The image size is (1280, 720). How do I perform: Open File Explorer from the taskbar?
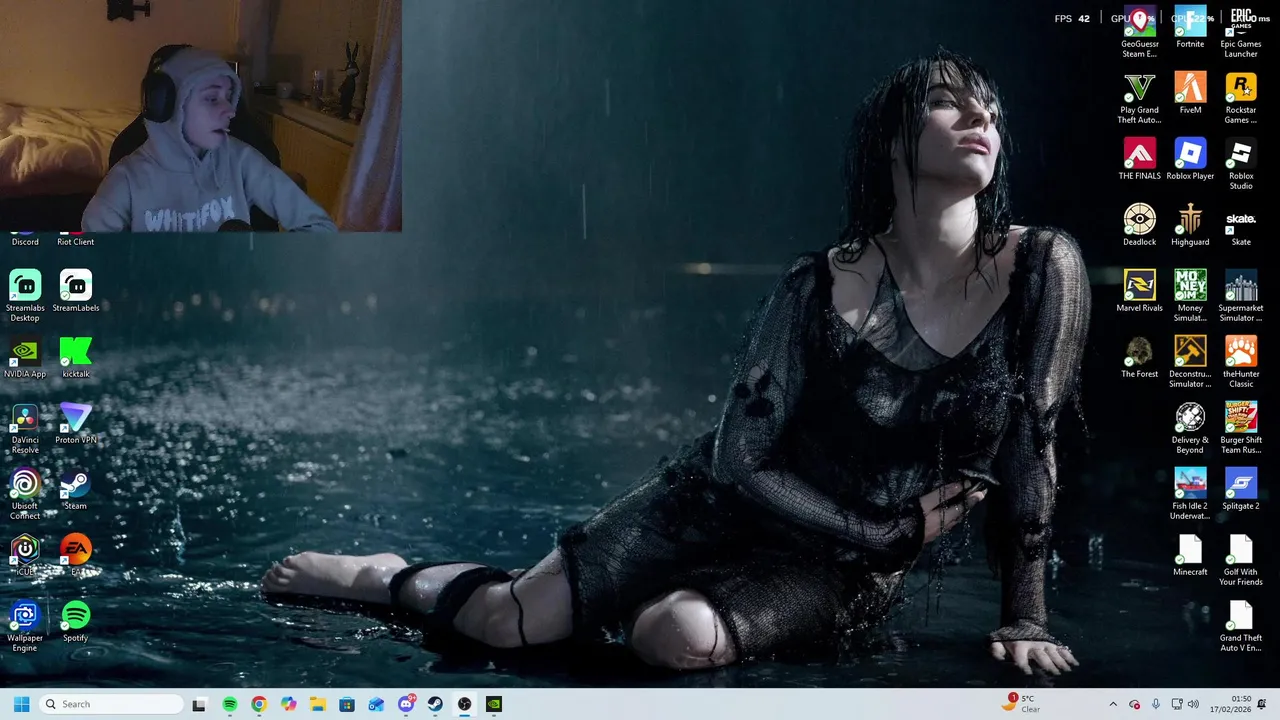(x=318, y=704)
